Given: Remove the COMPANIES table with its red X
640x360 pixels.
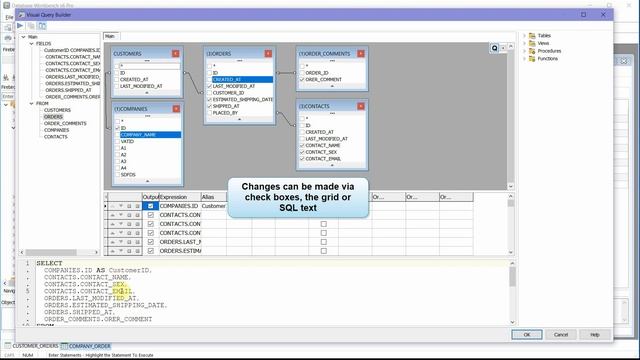Looking at the screenshot, I should tap(176, 109).
